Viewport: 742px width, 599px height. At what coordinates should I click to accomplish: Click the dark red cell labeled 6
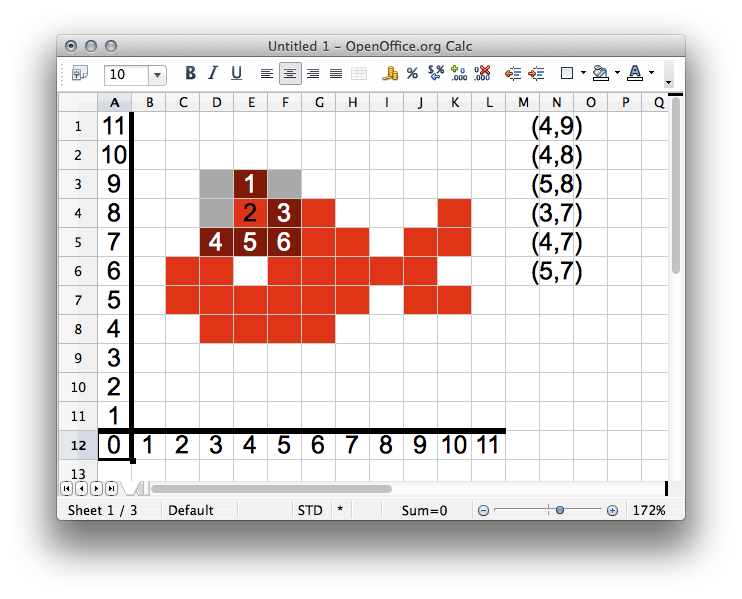284,242
